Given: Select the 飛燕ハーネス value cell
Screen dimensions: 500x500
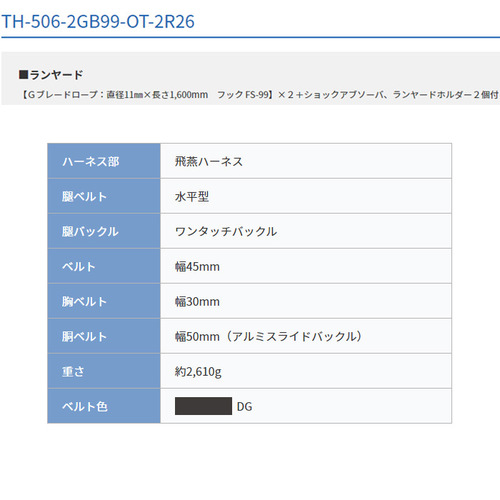Looking at the screenshot, I should pos(306,161).
